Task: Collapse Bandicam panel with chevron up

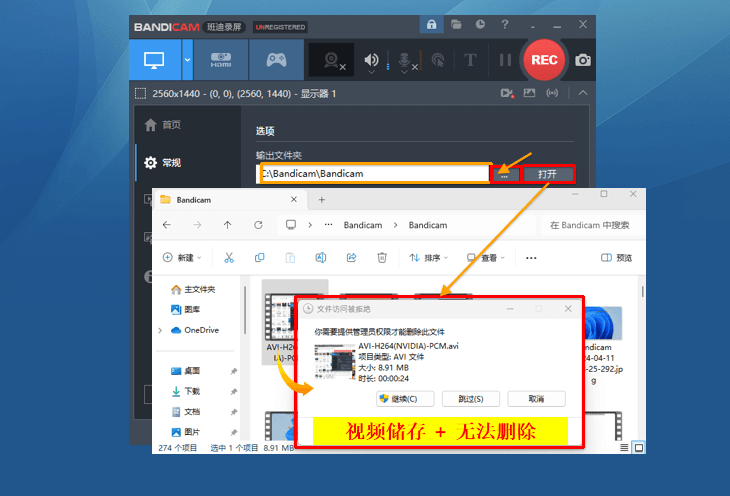Action: [x=583, y=93]
